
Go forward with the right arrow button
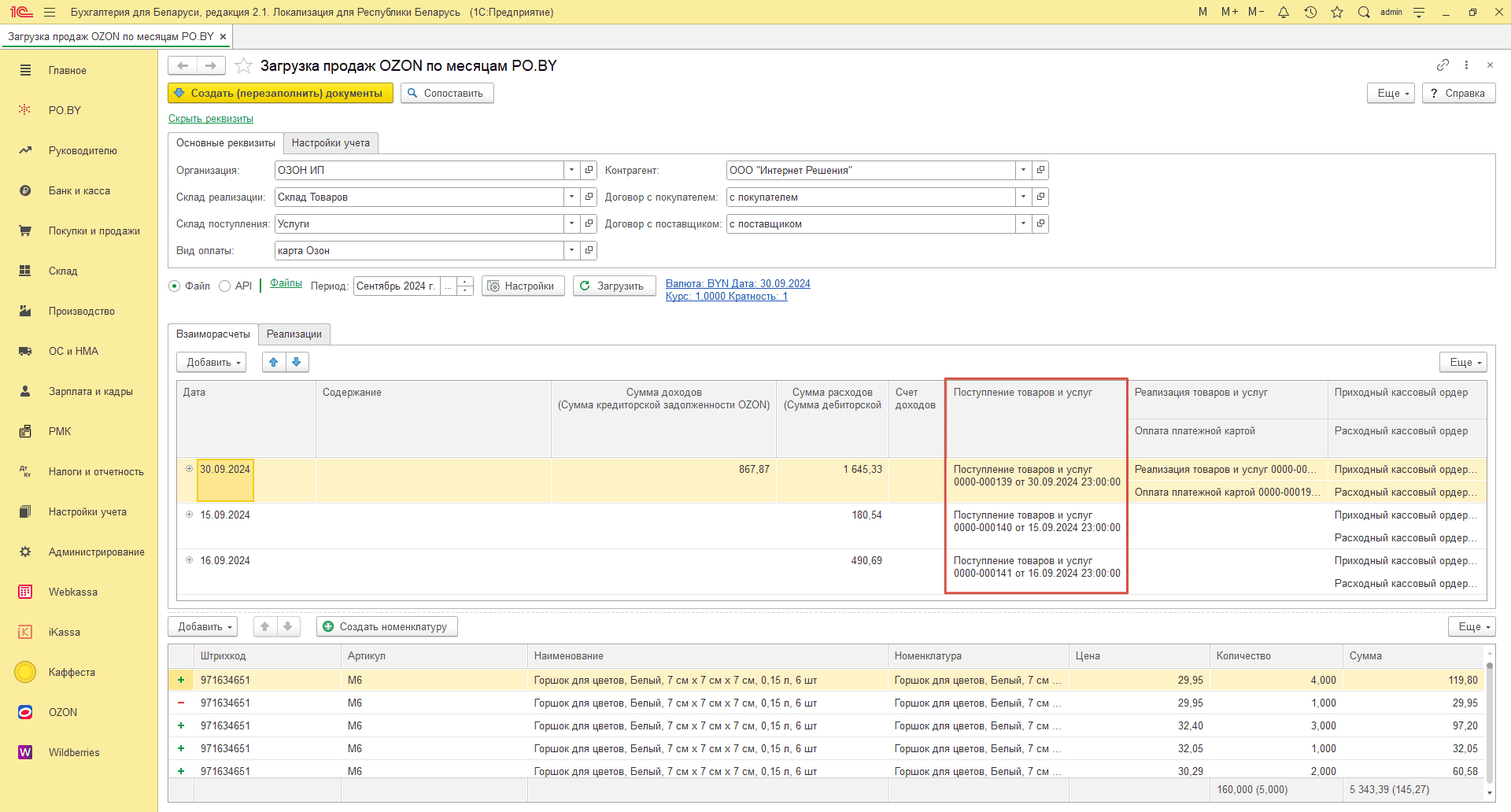[211, 65]
